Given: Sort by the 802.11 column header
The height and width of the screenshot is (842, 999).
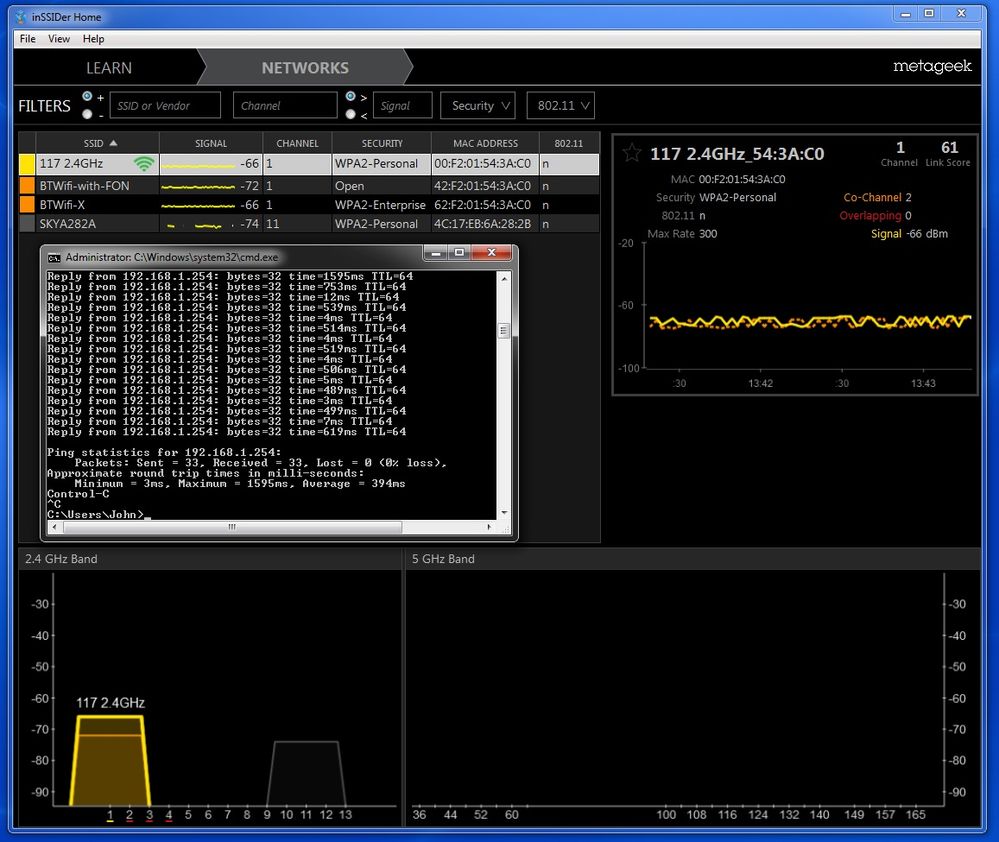Looking at the screenshot, I should point(568,143).
